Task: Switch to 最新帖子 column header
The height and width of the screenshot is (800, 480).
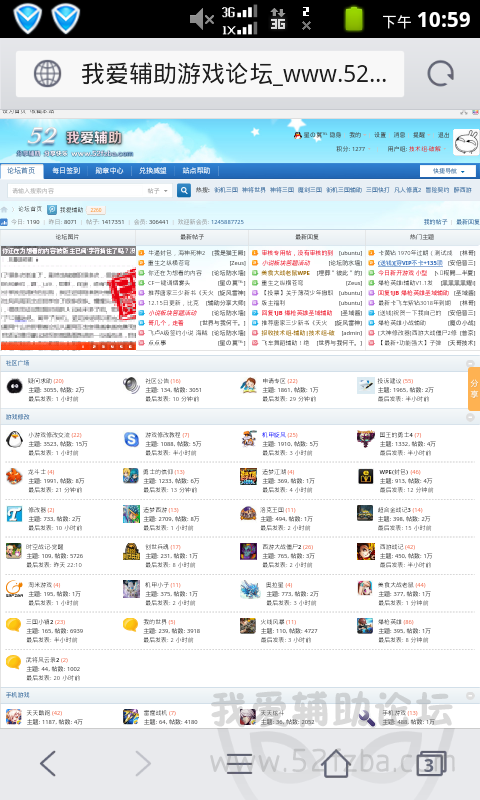Action: pyautogui.click(x=192, y=237)
